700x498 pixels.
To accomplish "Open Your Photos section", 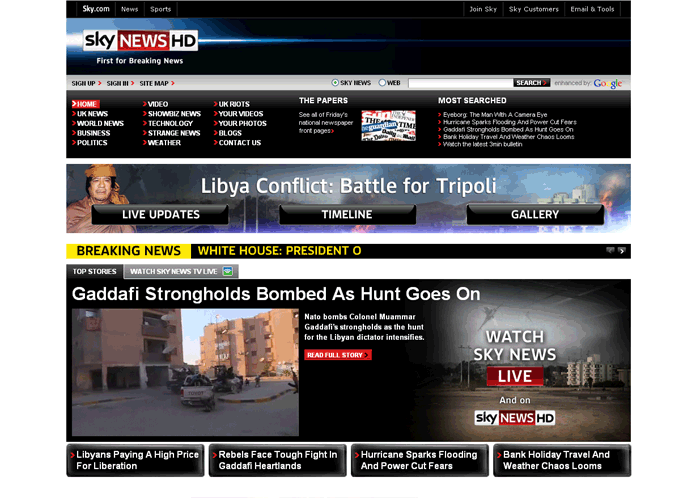I will pyautogui.click(x=240, y=124).
